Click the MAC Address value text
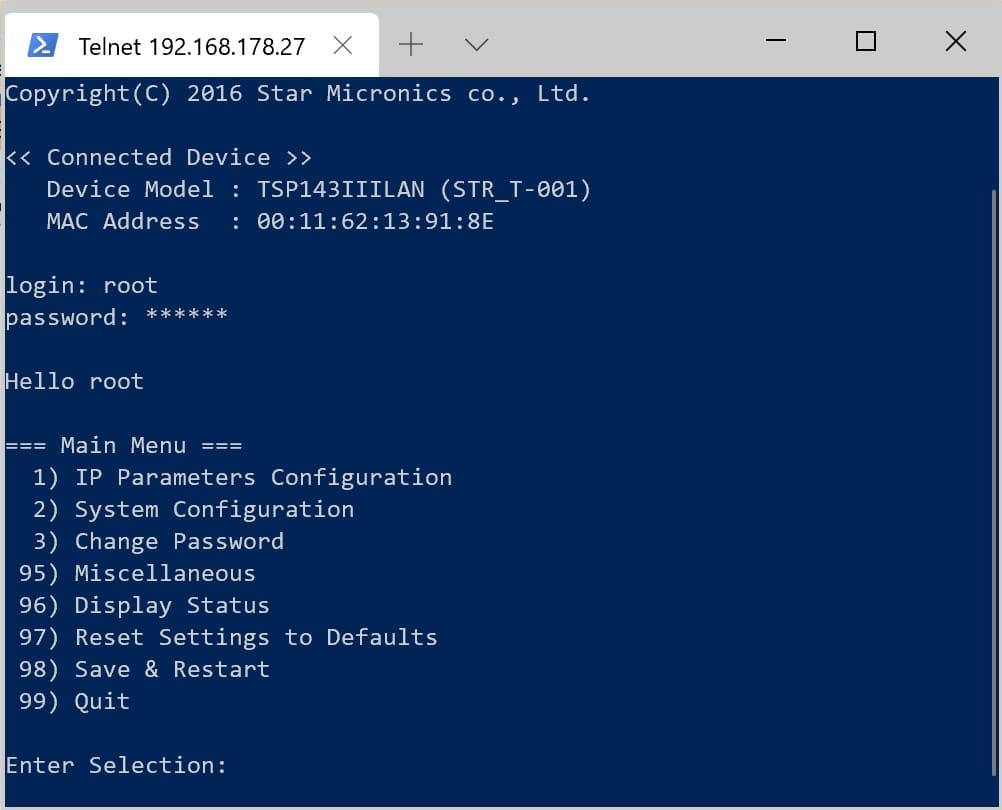The width and height of the screenshot is (1002, 810). click(375, 221)
